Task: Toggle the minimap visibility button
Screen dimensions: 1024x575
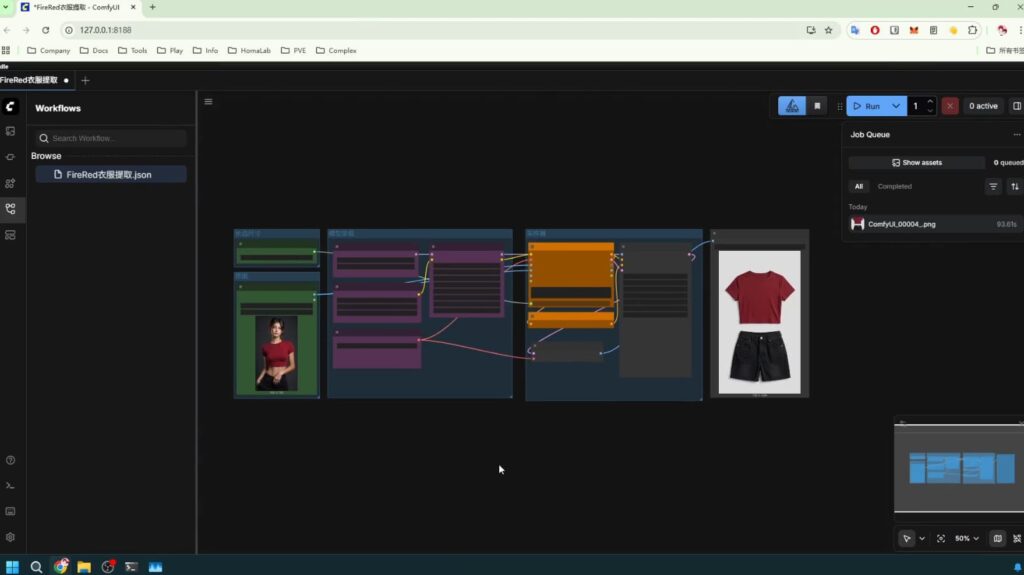Action: coord(997,538)
